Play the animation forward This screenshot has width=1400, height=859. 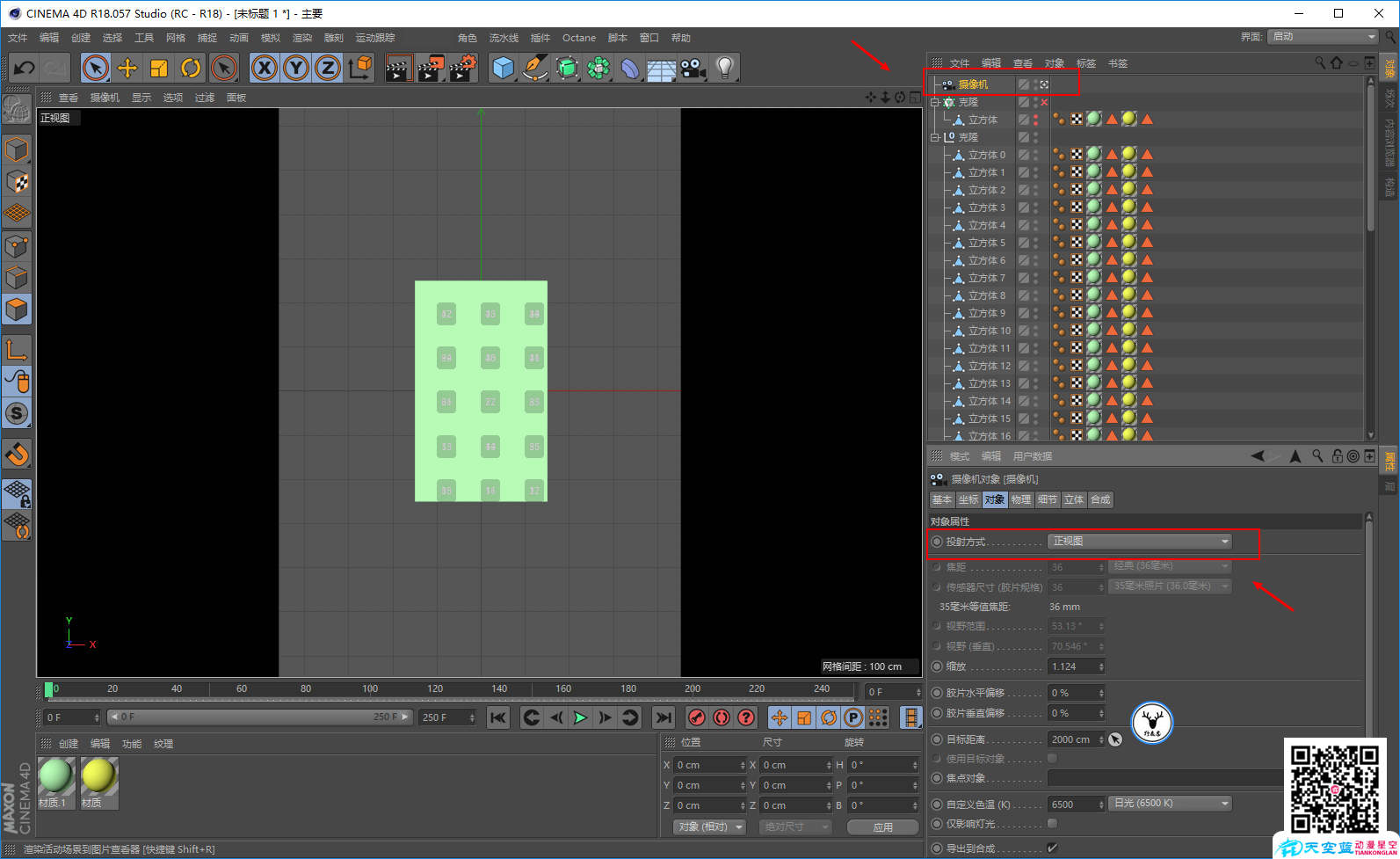pos(580,717)
